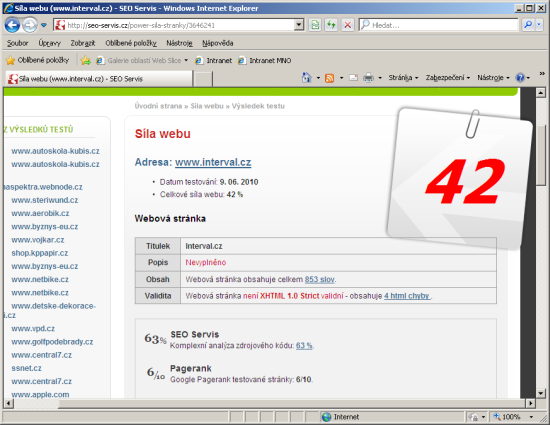The height and width of the screenshot is (425, 550).
Task: Open the Nástroje menu in menu bar
Action: [x=179, y=43]
